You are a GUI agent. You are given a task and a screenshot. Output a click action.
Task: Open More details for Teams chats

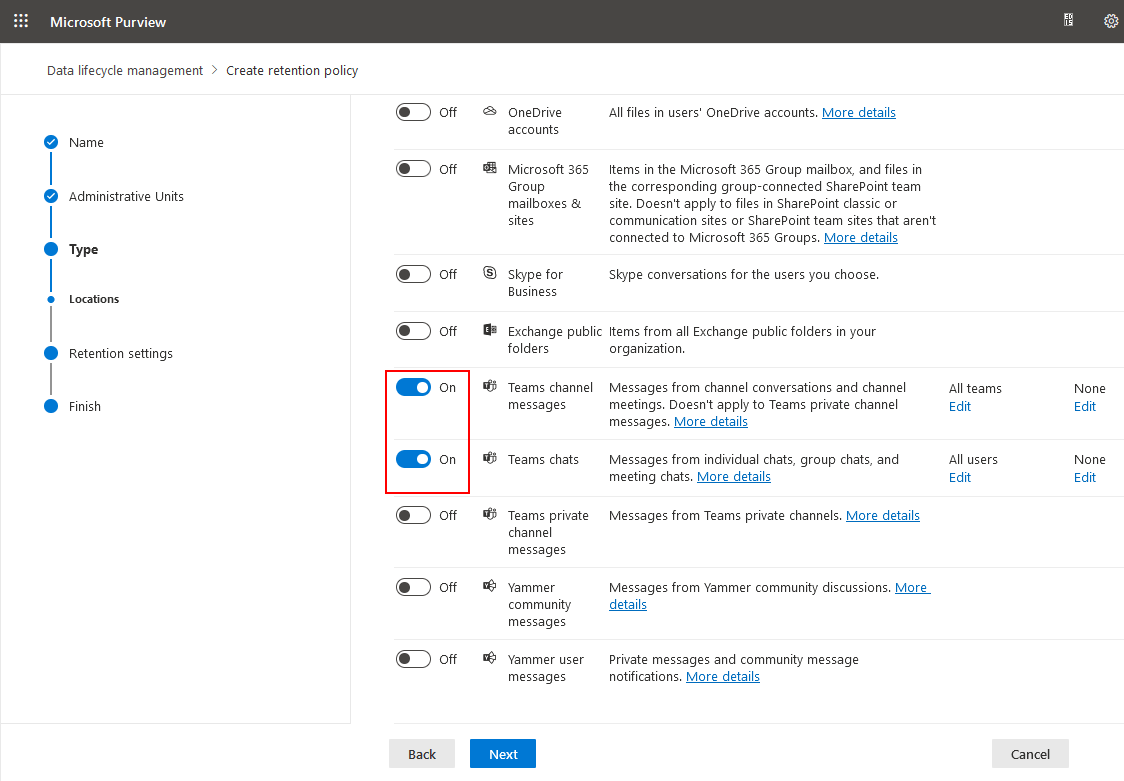[734, 476]
